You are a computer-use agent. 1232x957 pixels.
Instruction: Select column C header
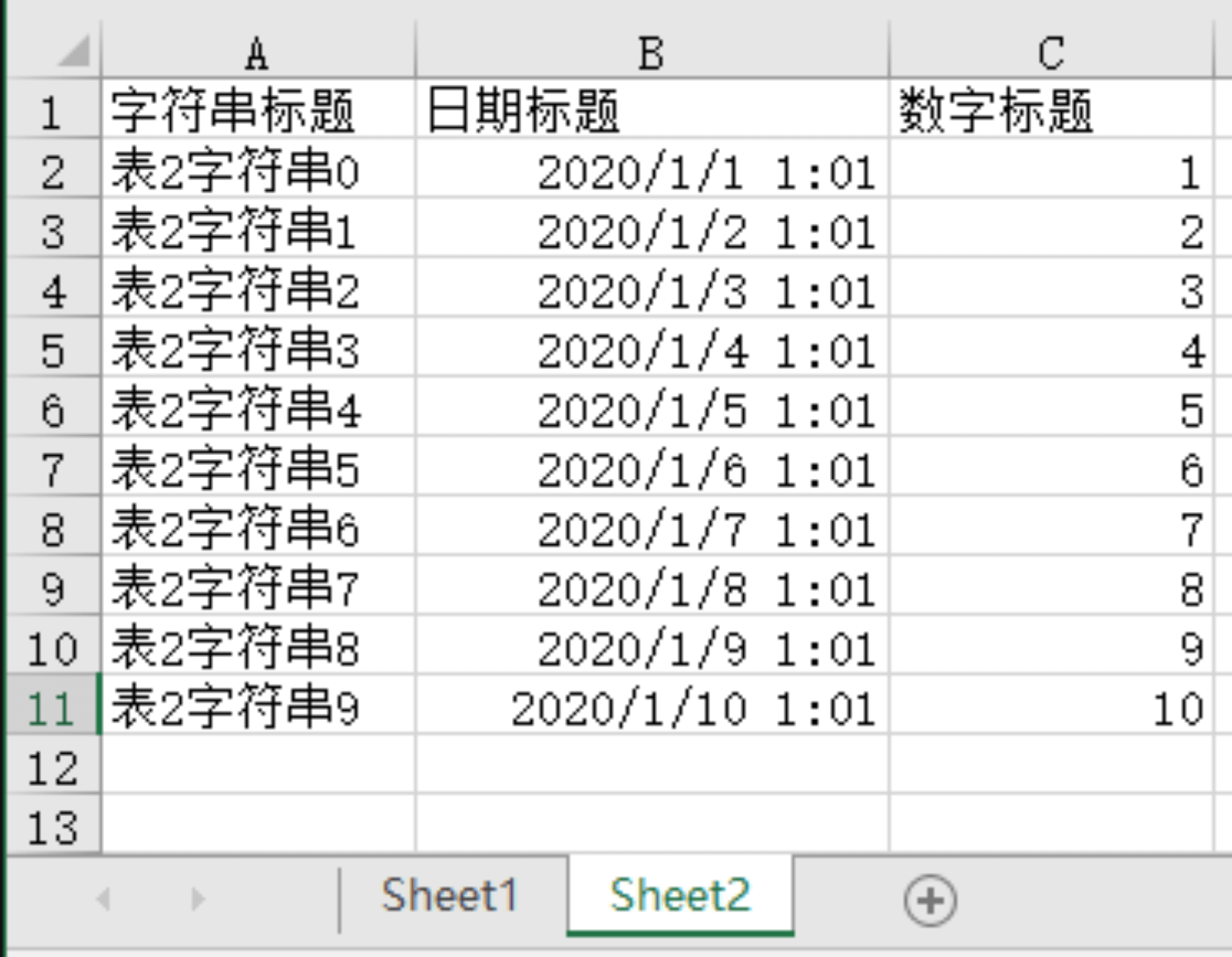coord(1050,54)
